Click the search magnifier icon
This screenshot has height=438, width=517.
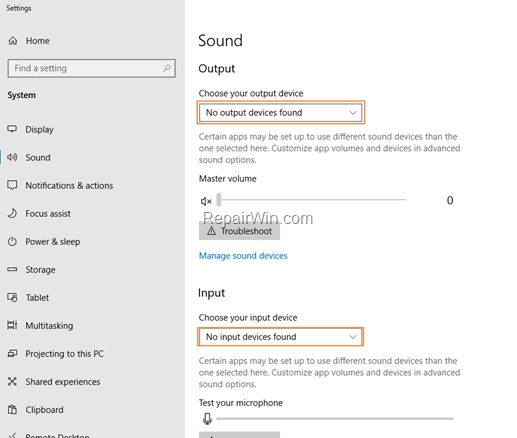pos(167,68)
